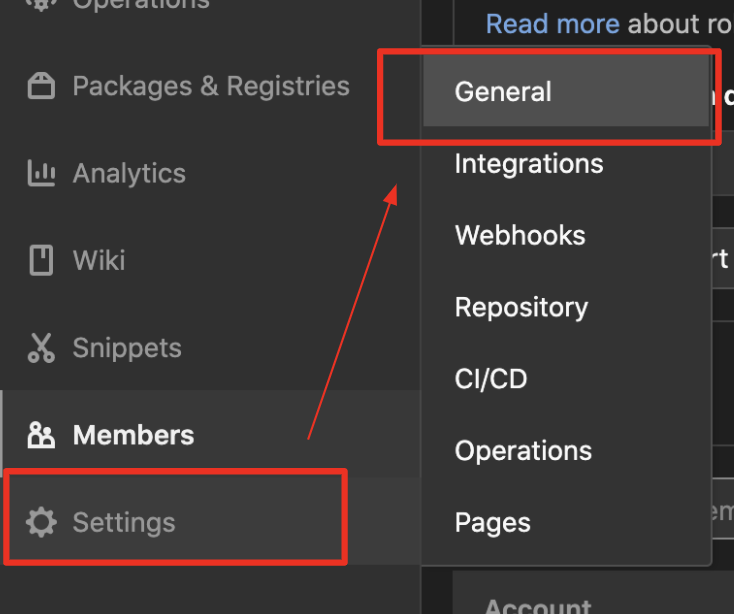The width and height of the screenshot is (734, 614).
Task: Select Webhooks from the settings submenu
Action: click(x=566, y=235)
